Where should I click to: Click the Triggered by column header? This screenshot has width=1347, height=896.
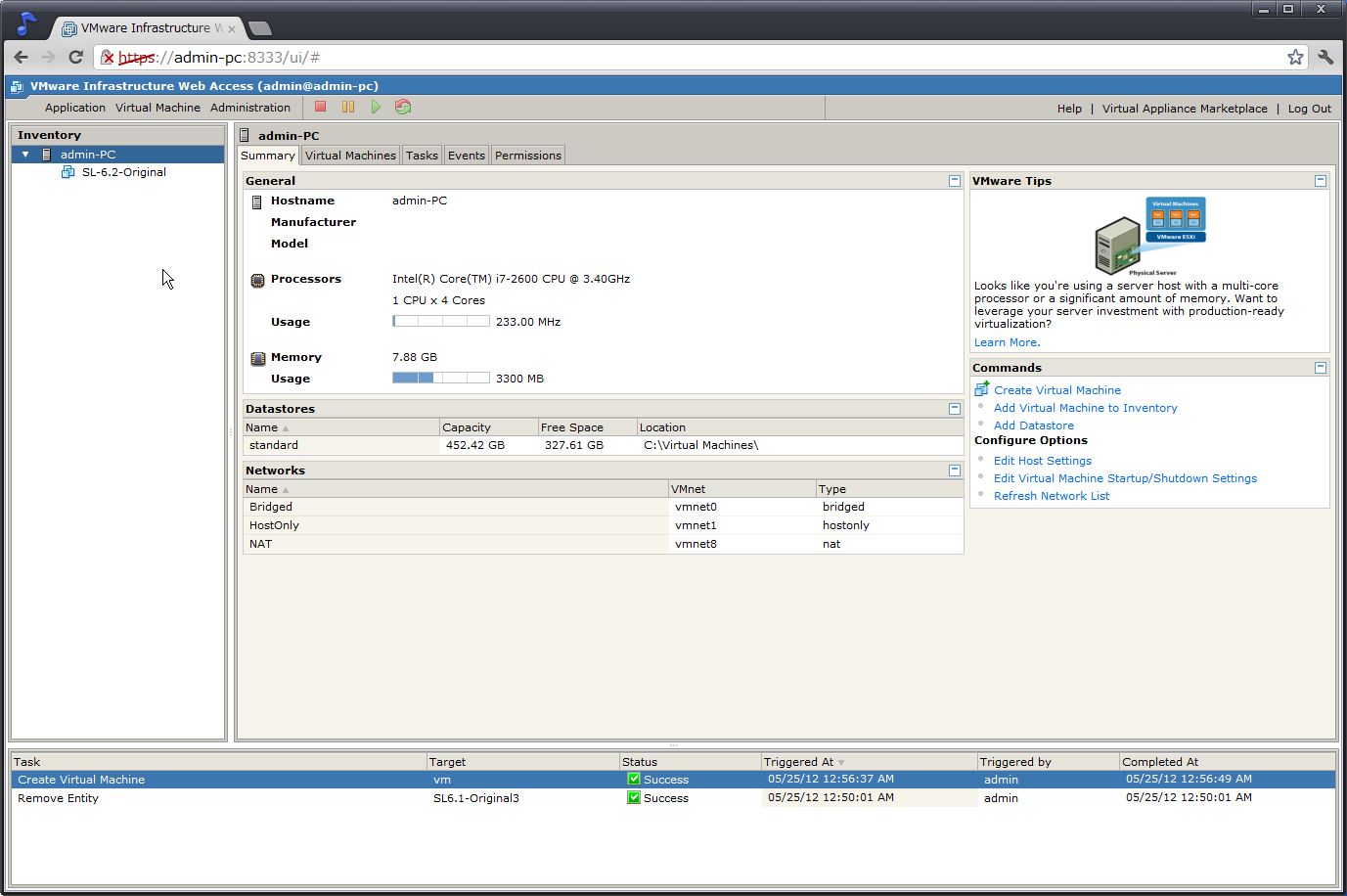[1049, 762]
